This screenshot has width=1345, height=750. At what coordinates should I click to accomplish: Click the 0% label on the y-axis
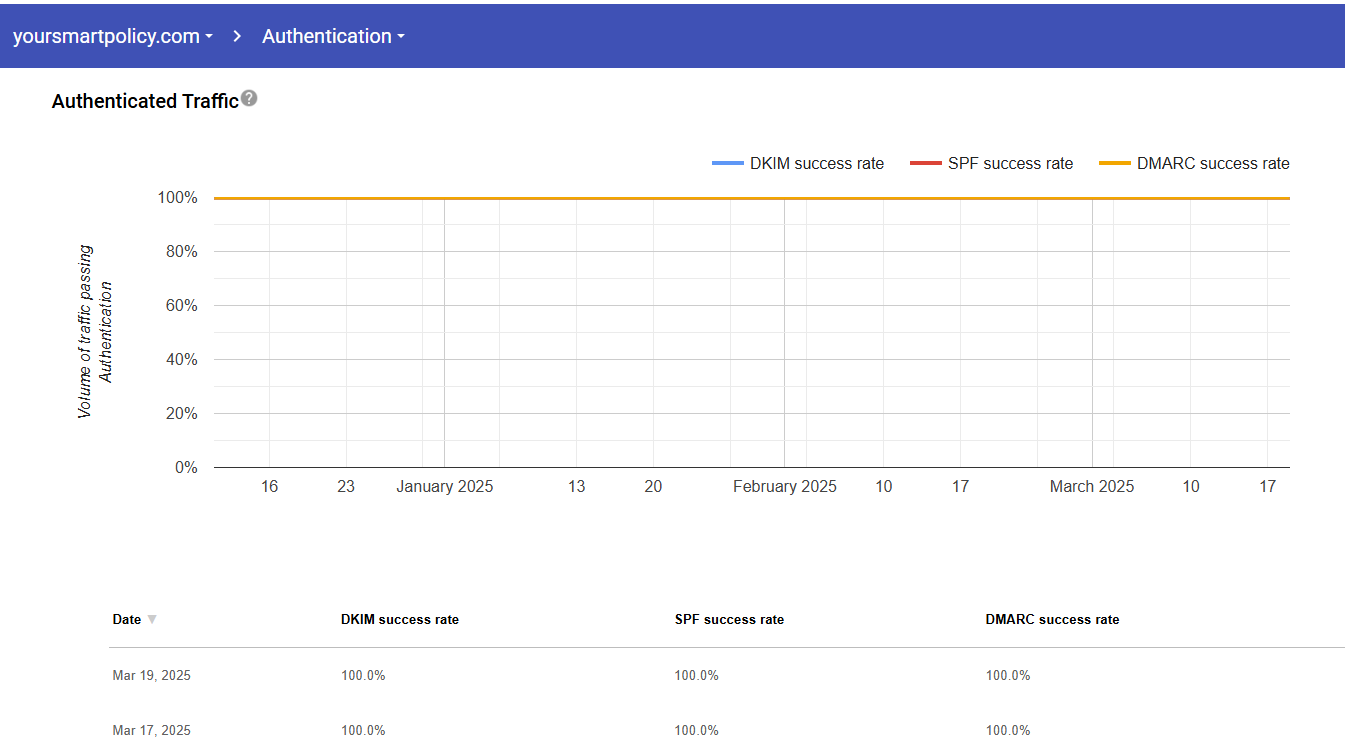185,468
